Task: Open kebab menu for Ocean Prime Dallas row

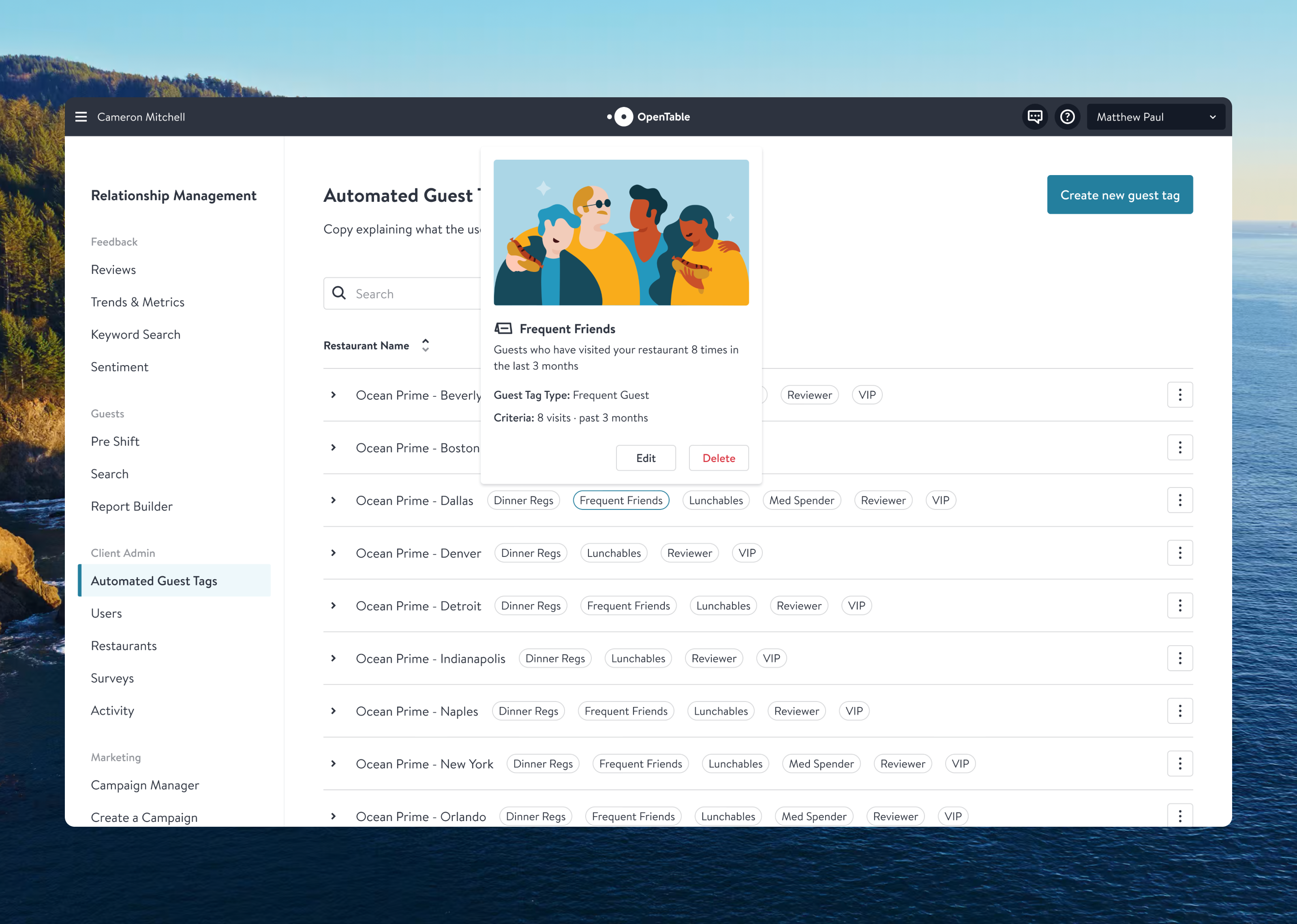Action: [1180, 500]
